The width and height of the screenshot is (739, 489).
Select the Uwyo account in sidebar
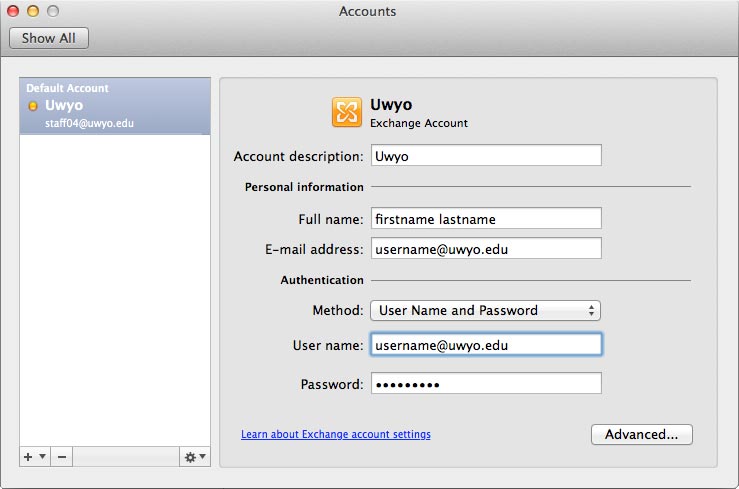tap(115, 106)
